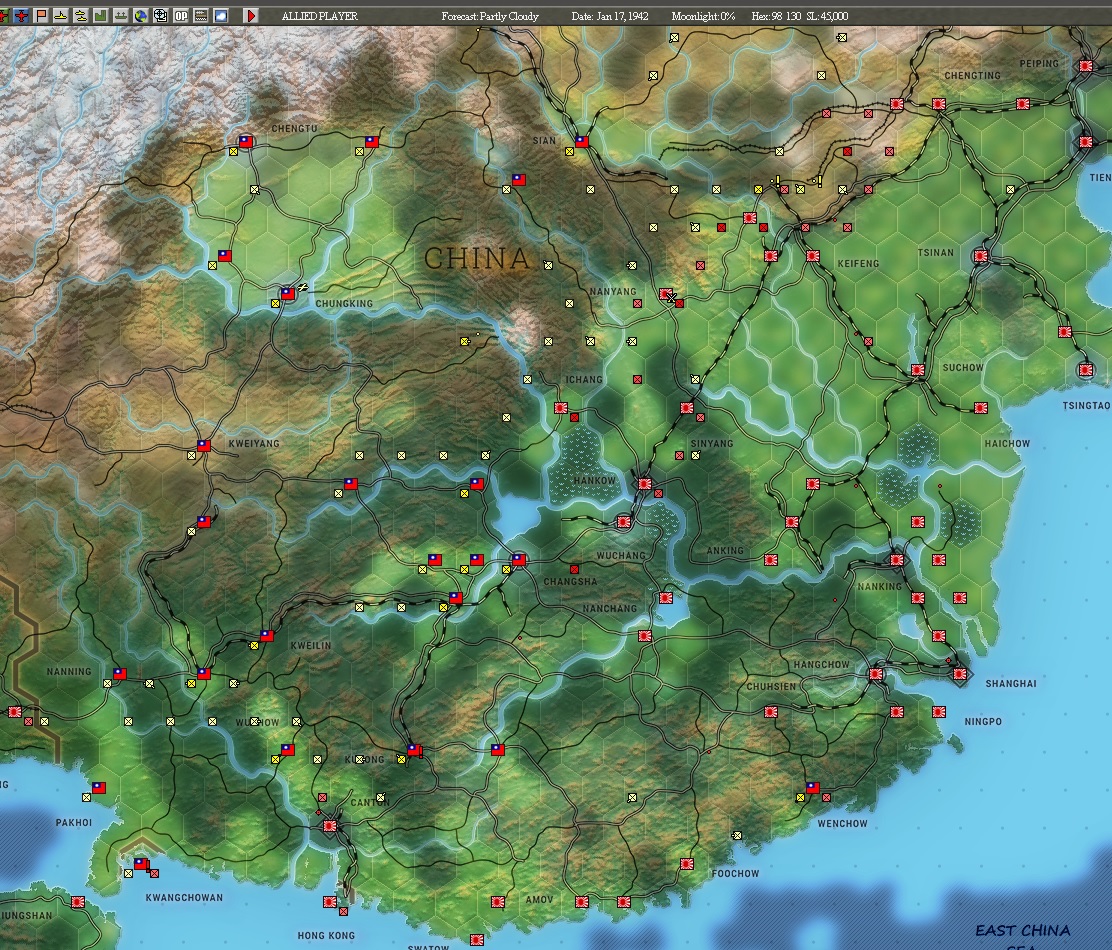Click the Forecast: Partly Cloudy text
The height and width of the screenshot is (950, 1112).
490,16
